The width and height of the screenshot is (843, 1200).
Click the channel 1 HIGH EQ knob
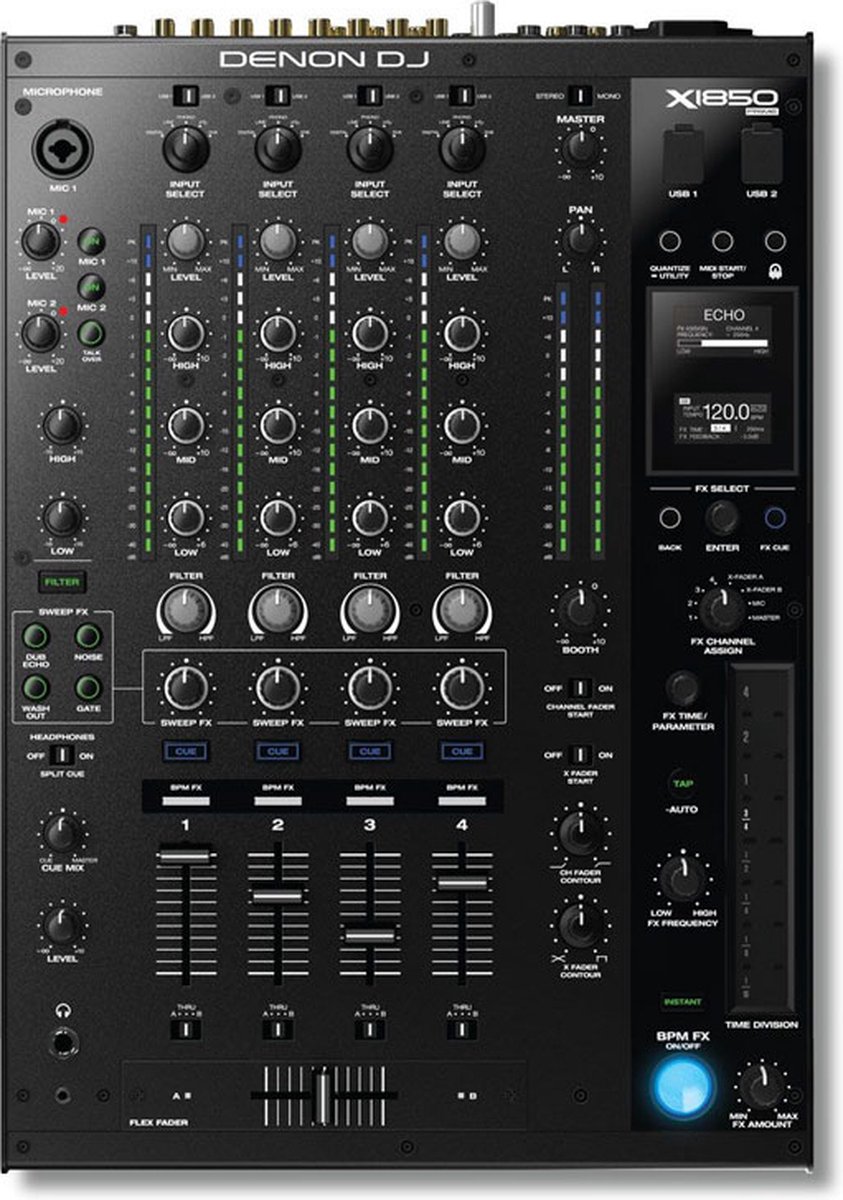pos(186,333)
